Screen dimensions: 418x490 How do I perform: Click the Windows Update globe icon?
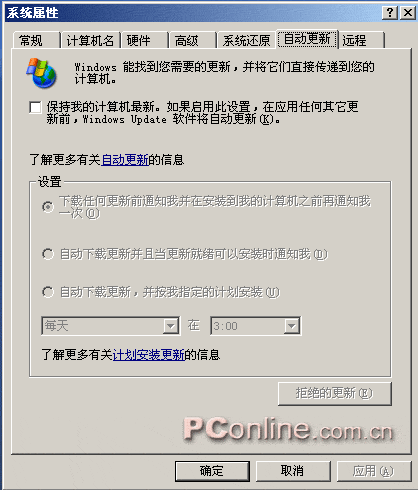[42, 72]
